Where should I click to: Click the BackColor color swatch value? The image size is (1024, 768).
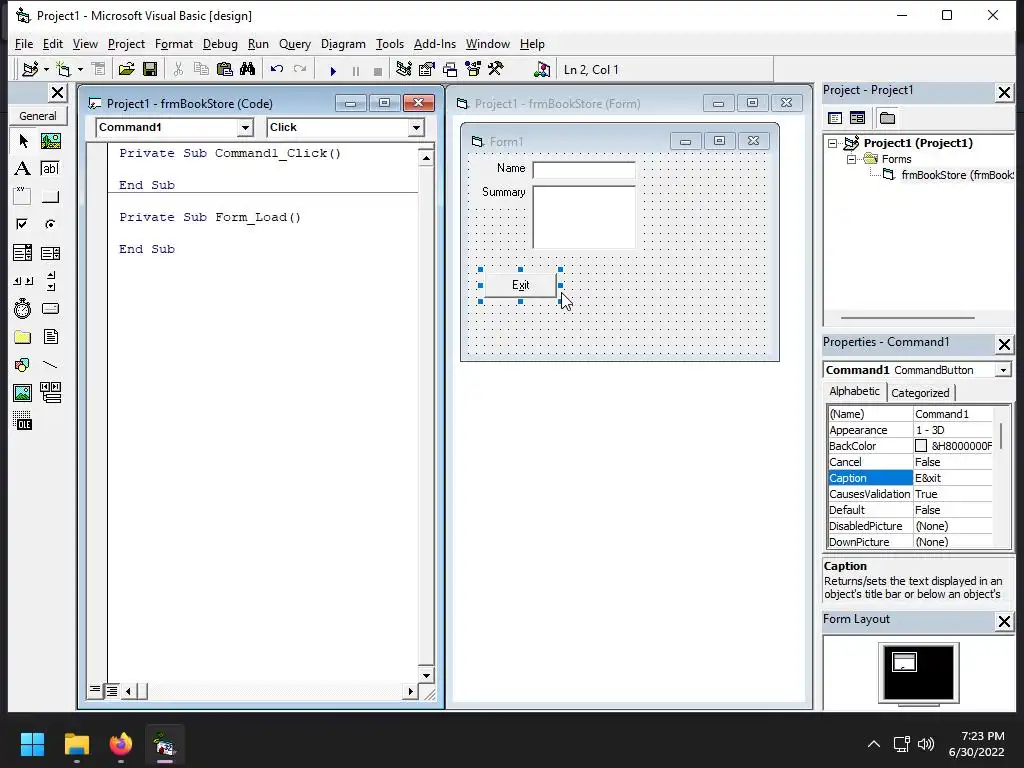tap(921, 446)
